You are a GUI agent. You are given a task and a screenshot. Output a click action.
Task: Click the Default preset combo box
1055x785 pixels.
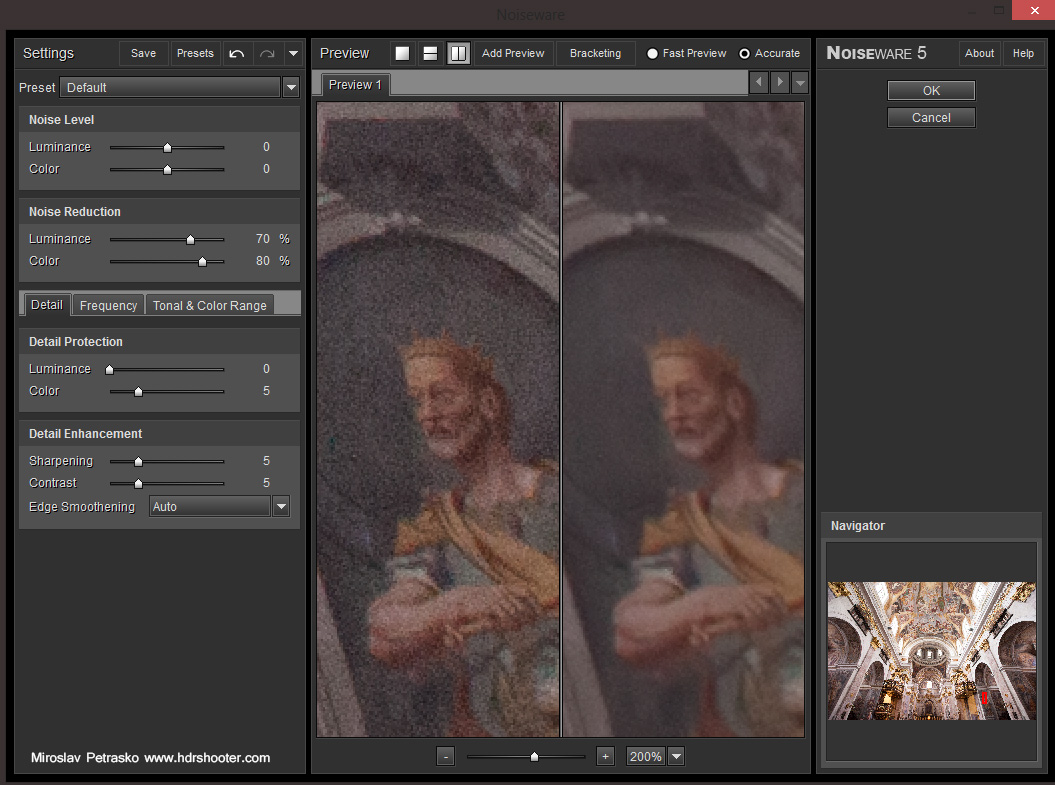coord(170,87)
